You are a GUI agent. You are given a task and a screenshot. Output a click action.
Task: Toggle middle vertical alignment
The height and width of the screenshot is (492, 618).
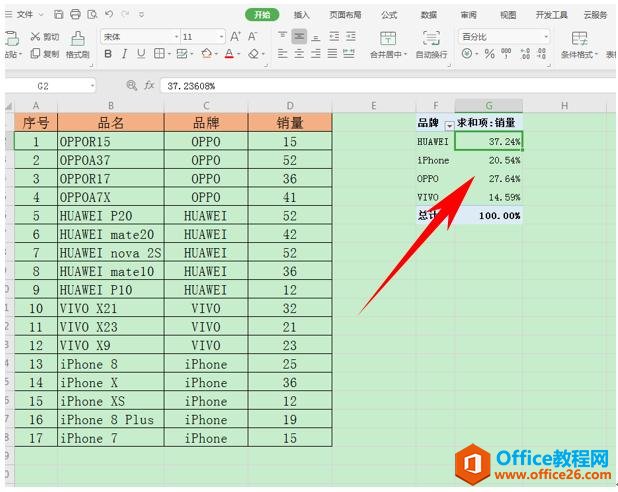tap(299, 37)
